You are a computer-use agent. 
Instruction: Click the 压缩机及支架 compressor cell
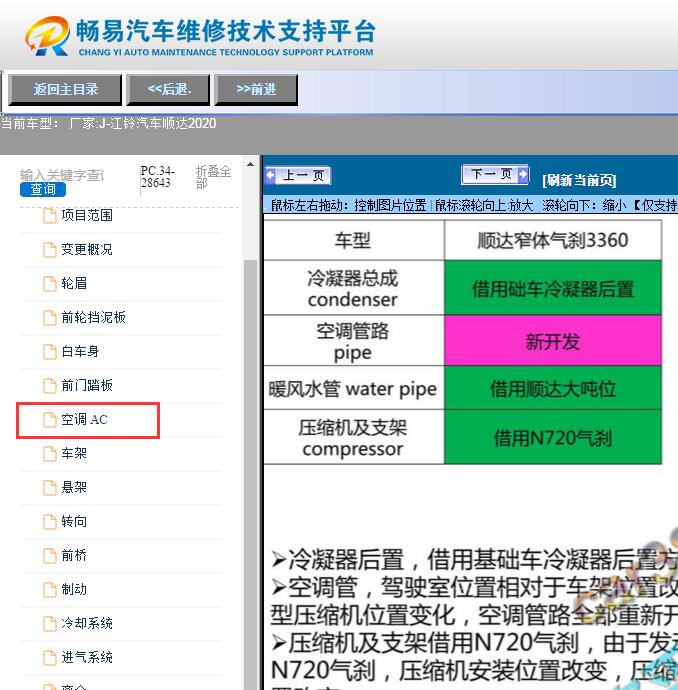pyautogui.click(x=353, y=437)
